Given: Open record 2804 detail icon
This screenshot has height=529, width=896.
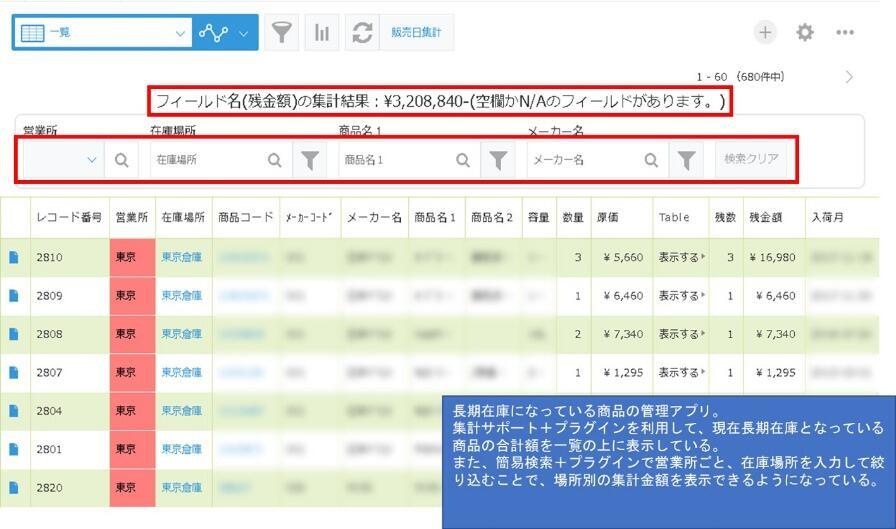Looking at the screenshot, I should (14, 411).
